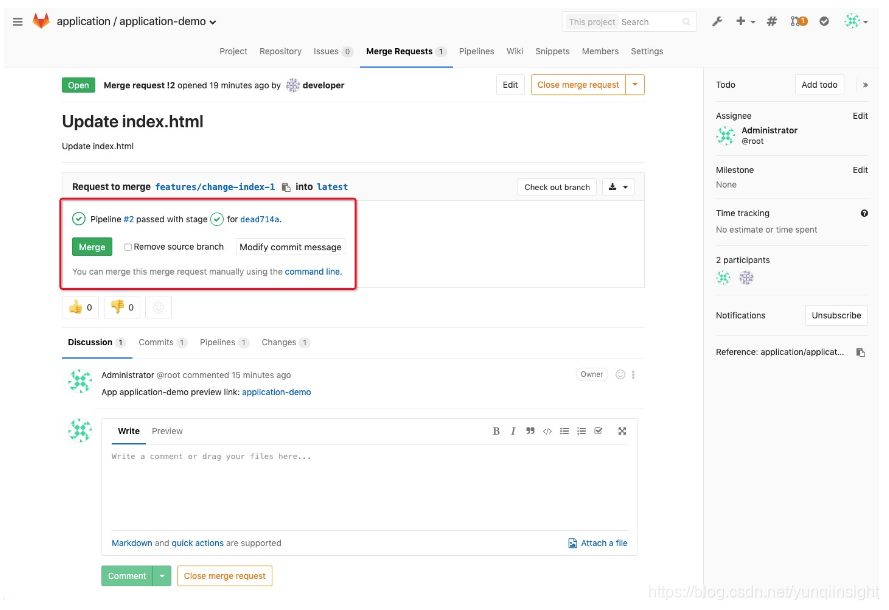Edit the Assignee in sidebar
The height and width of the screenshot is (610, 889).
[x=860, y=116]
